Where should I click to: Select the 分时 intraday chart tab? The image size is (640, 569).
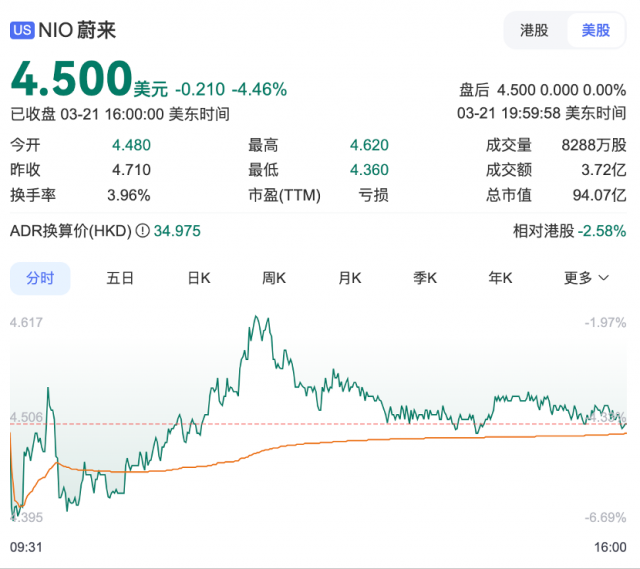(40, 278)
